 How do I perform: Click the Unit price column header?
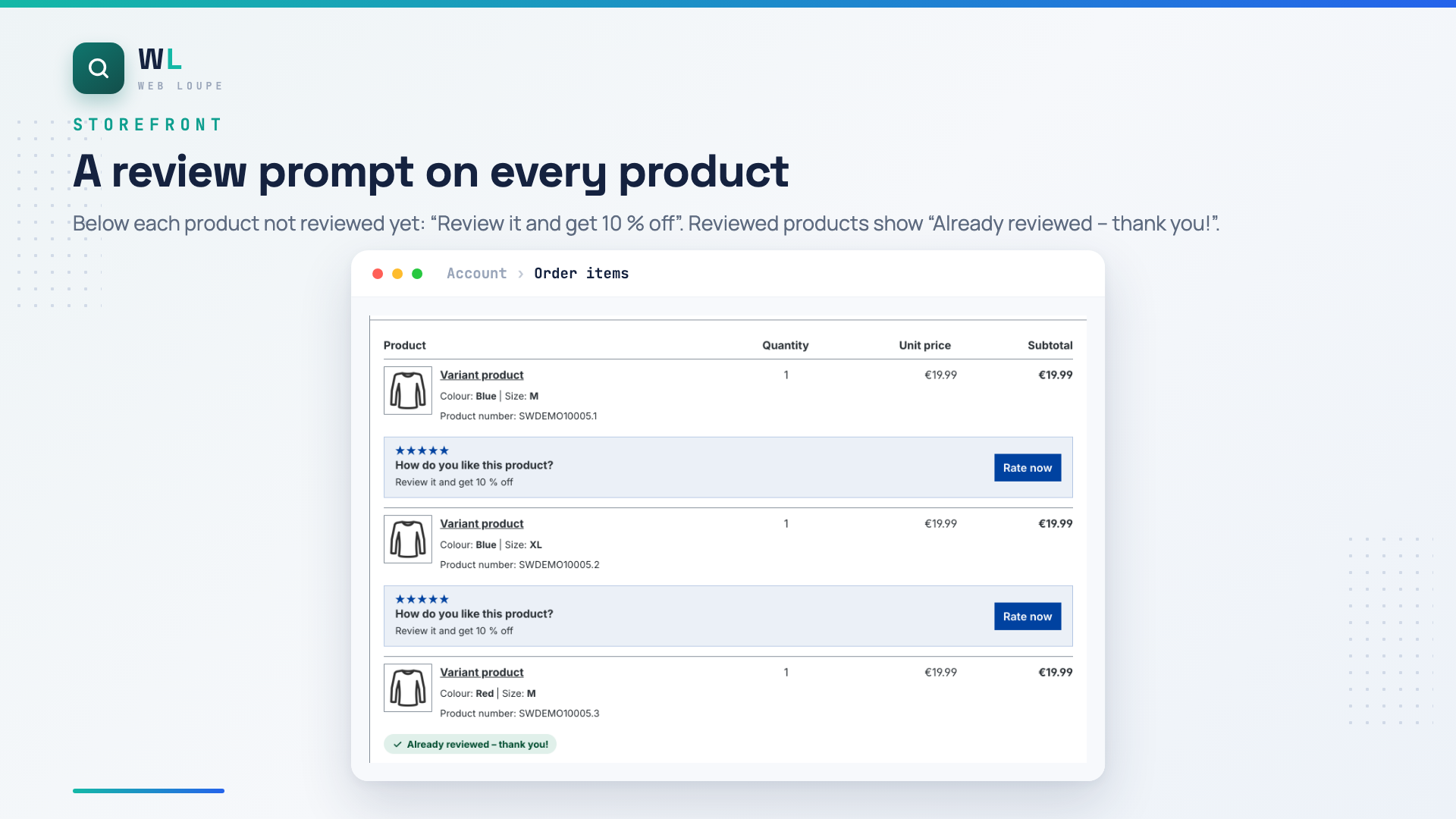pyautogui.click(x=925, y=345)
